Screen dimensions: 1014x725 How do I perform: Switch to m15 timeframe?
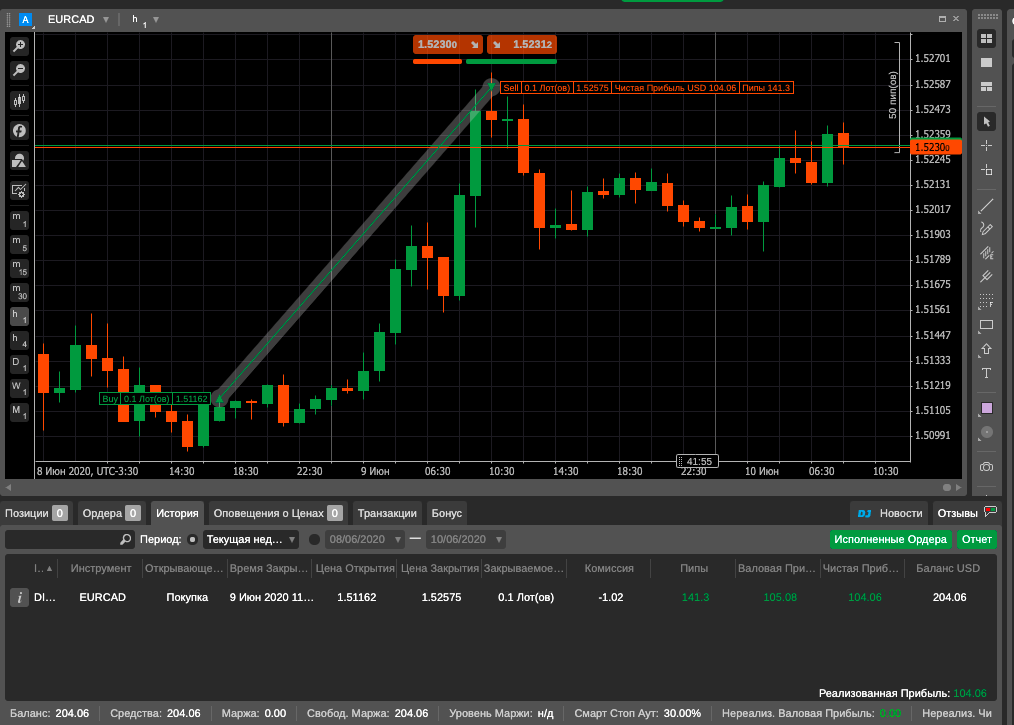pos(19,268)
